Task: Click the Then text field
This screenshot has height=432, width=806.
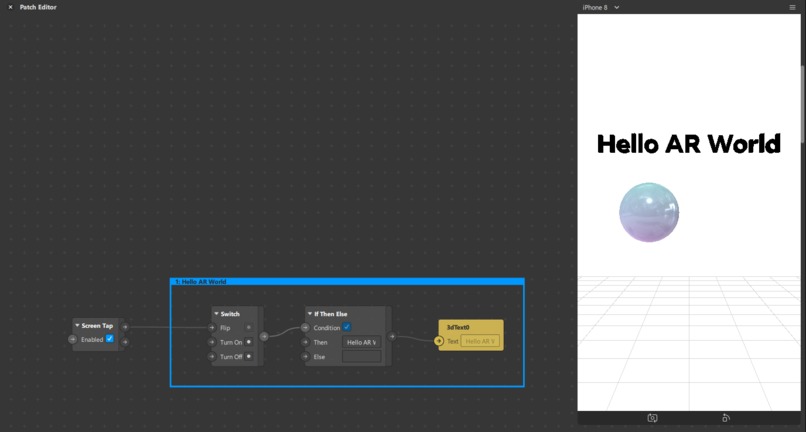Action: pyautogui.click(x=362, y=342)
